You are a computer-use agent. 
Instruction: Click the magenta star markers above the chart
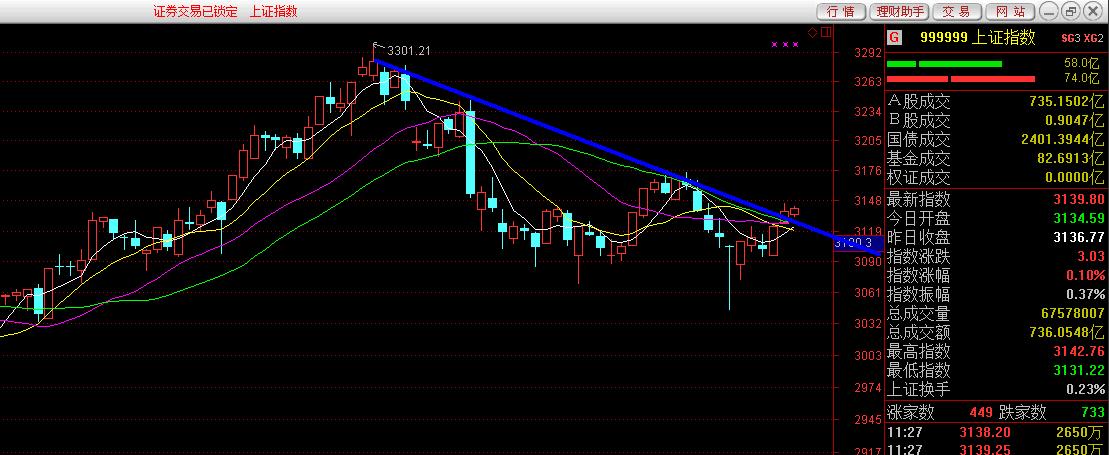tap(784, 45)
